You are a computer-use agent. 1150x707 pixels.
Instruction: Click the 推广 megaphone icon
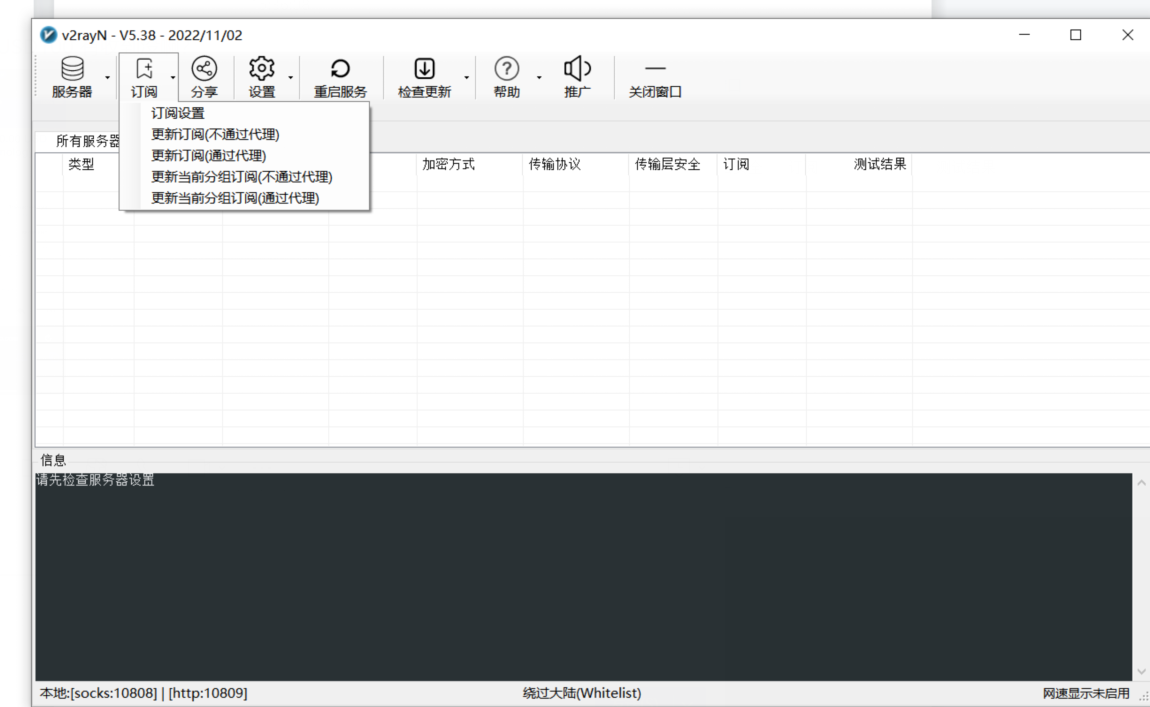coord(577,69)
